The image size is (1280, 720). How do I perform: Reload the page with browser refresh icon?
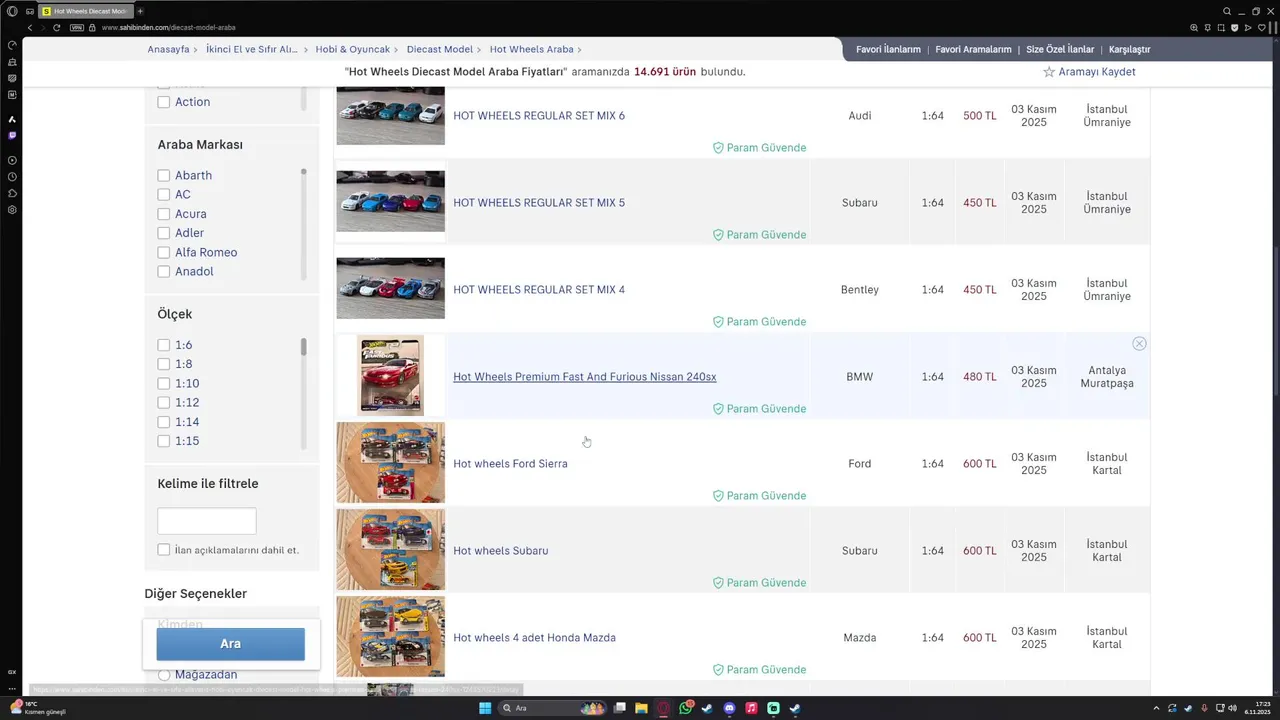(x=57, y=27)
